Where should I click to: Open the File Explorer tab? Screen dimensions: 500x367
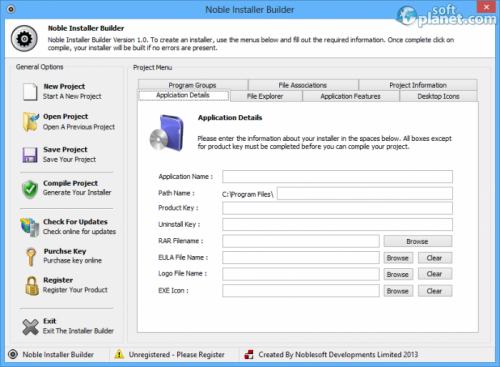point(265,96)
